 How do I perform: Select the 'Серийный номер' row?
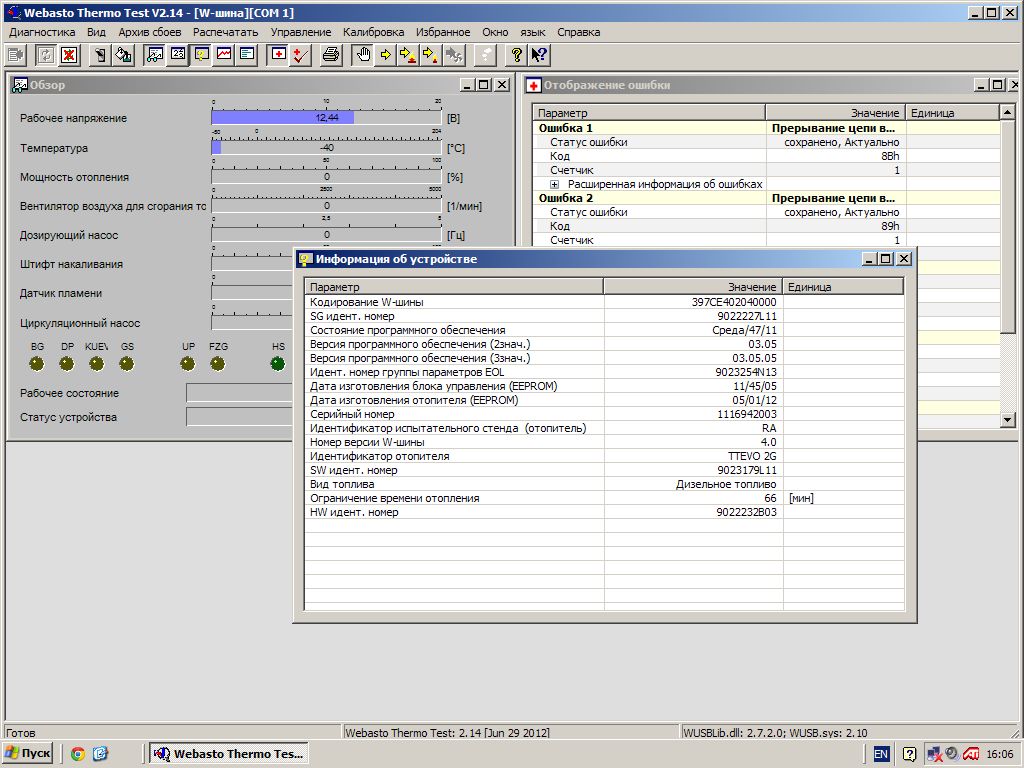(605, 414)
